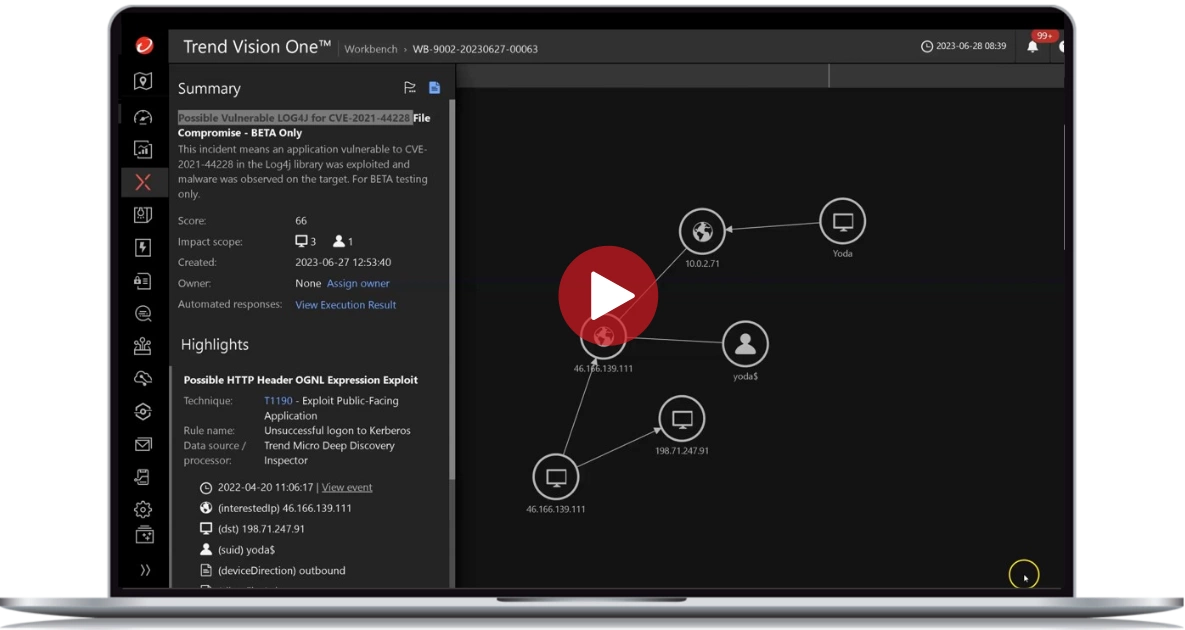Click breadcrumb WB-9002-20230627-00063
The height and width of the screenshot is (630, 1185).
pyautogui.click(x=475, y=49)
